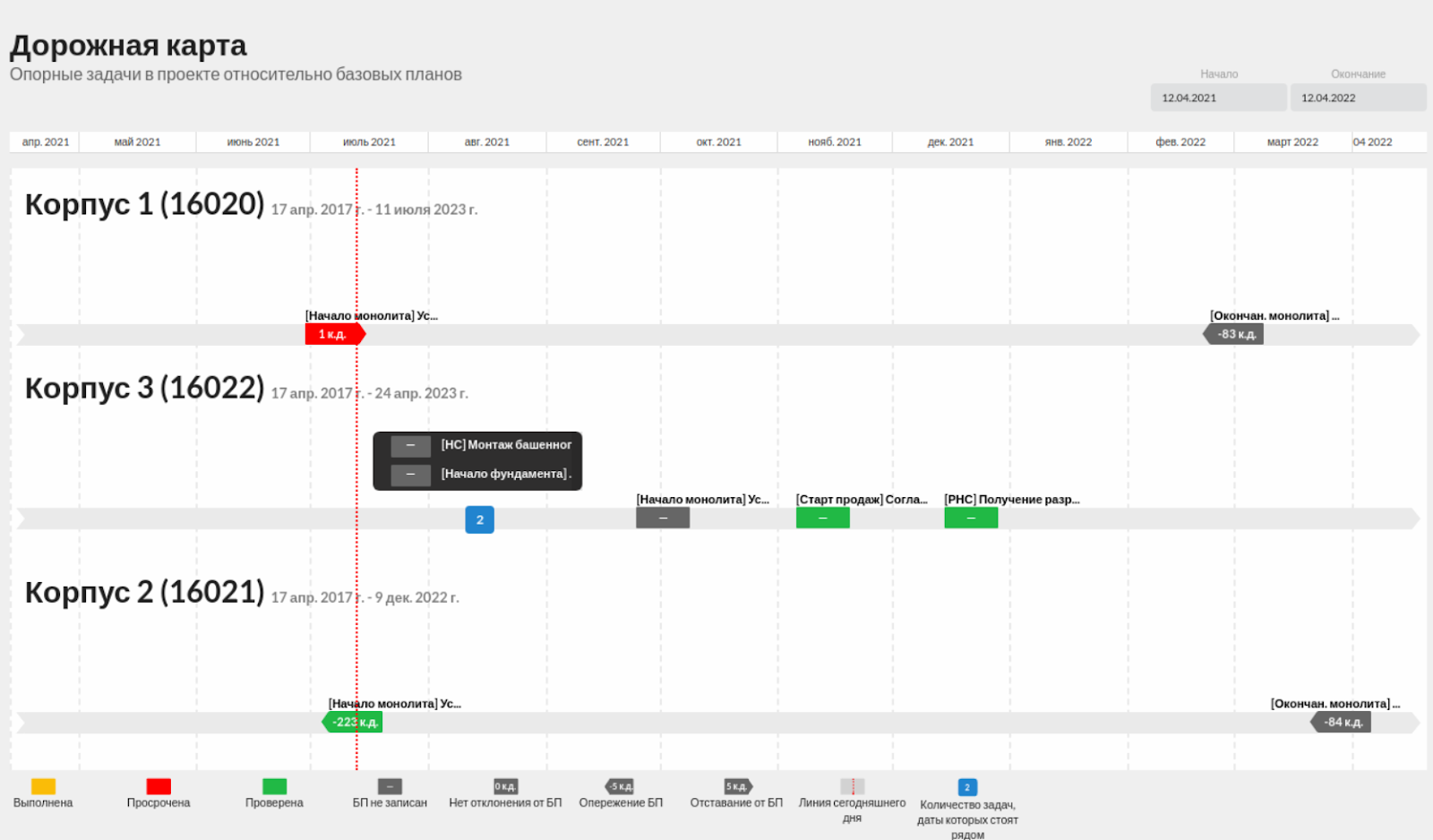Screen dimensions: 1433x840
Task: Click the сент. 2021 month header
Action: tap(603, 142)
